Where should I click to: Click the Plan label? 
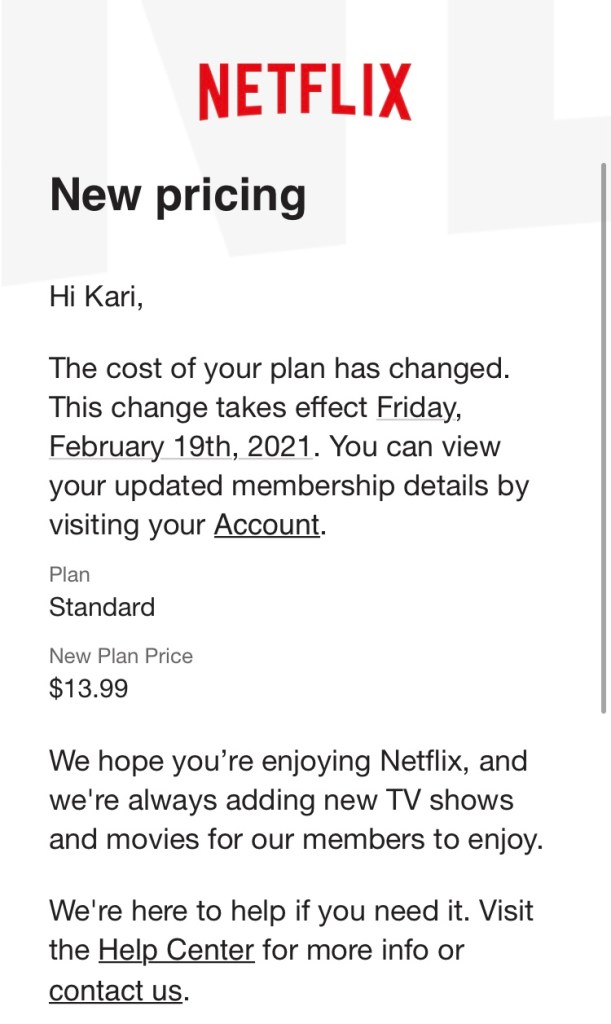click(69, 575)
